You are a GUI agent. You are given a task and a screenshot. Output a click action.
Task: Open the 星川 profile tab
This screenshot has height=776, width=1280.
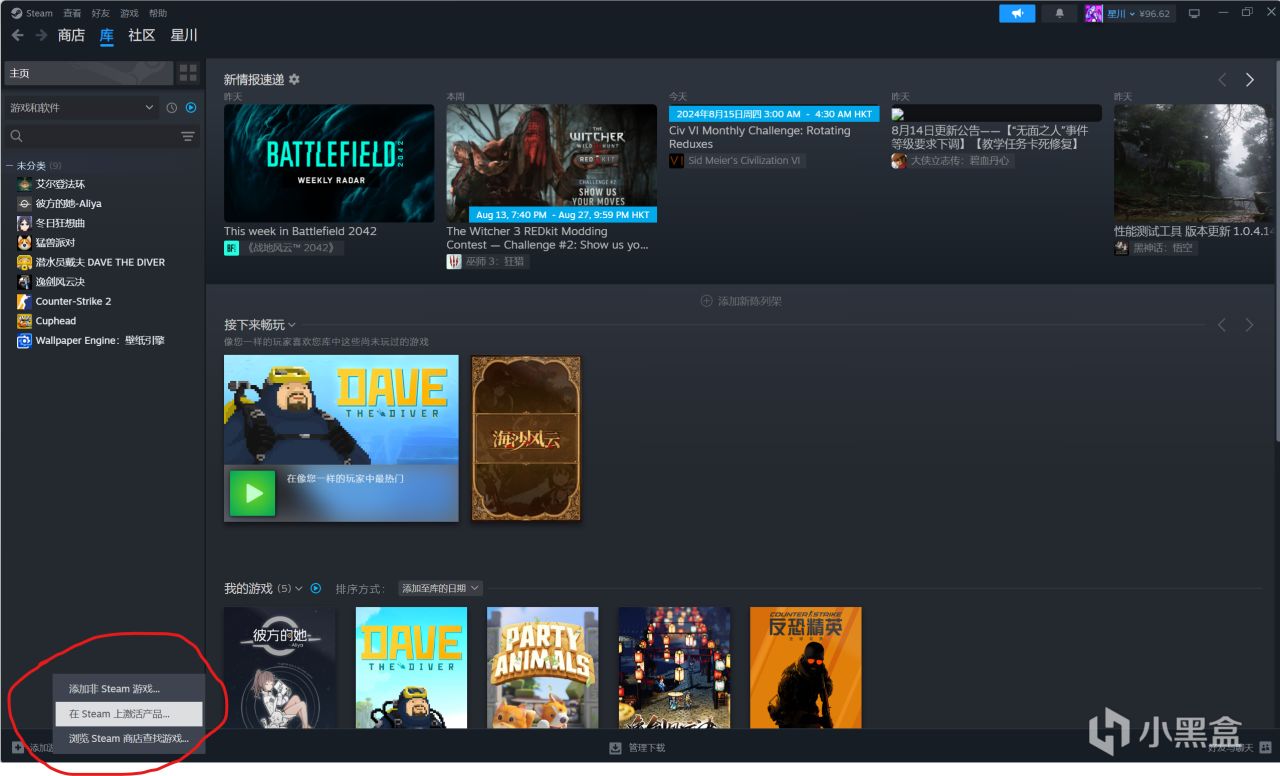pyautogui.click(x=184, y=35)
